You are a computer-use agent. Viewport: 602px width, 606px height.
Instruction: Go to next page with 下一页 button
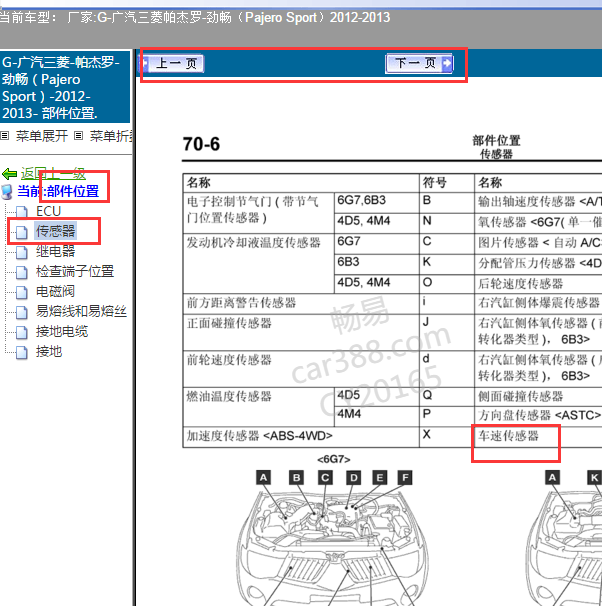pos(419,63)
